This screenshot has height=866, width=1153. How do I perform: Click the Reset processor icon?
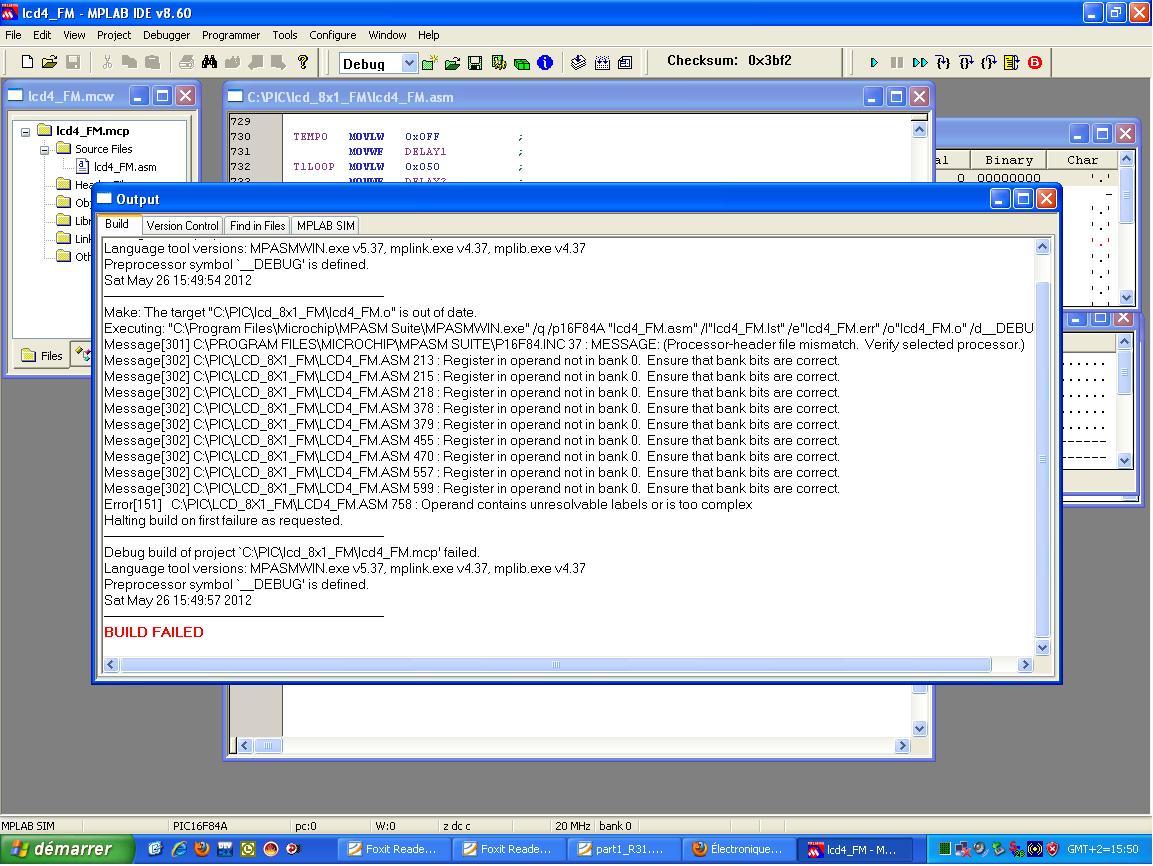(1012, 63)
